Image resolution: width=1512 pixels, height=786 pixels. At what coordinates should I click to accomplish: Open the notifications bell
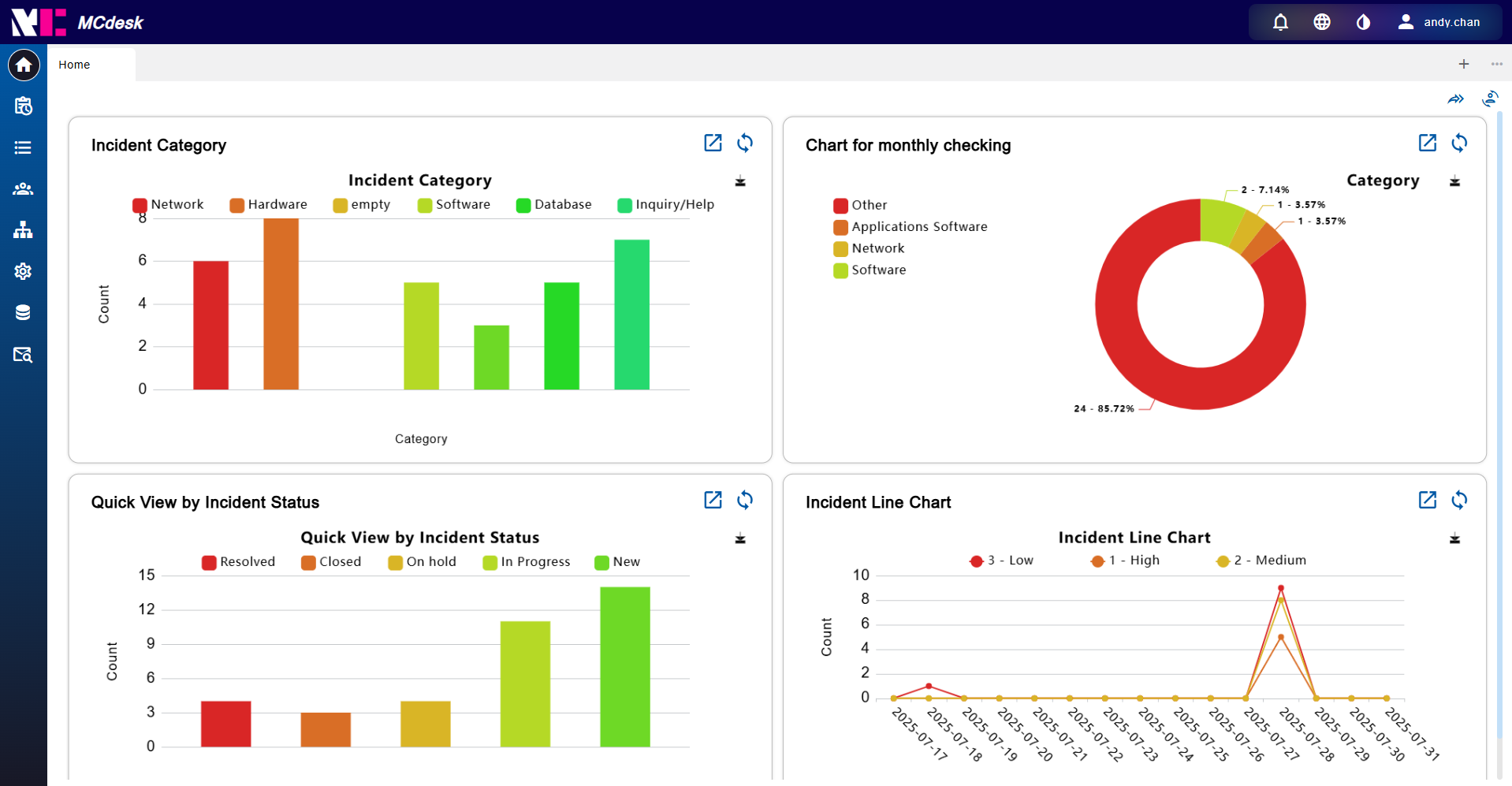[1280, 22]
